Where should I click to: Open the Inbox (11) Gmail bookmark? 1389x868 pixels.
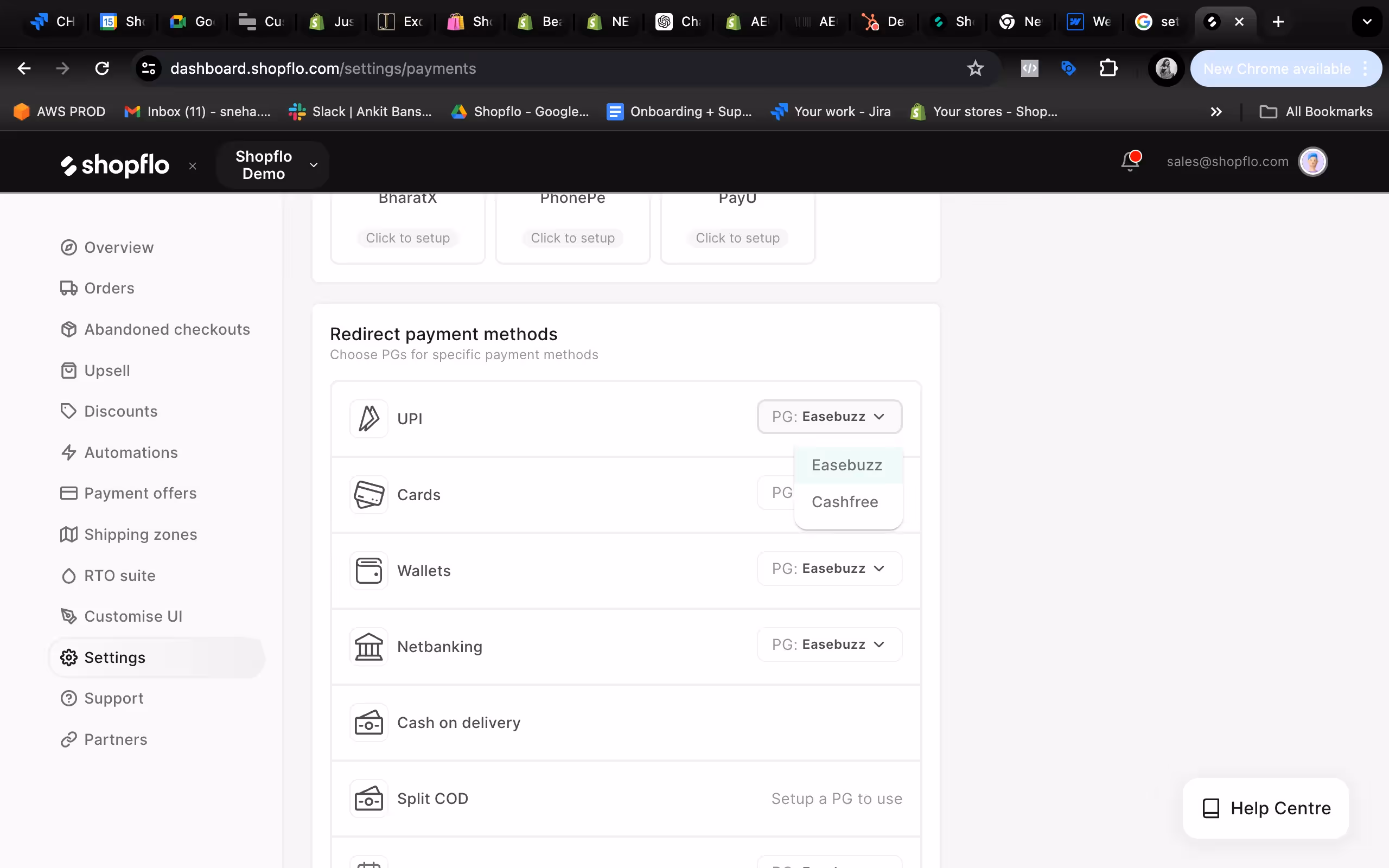click(197, 112)
